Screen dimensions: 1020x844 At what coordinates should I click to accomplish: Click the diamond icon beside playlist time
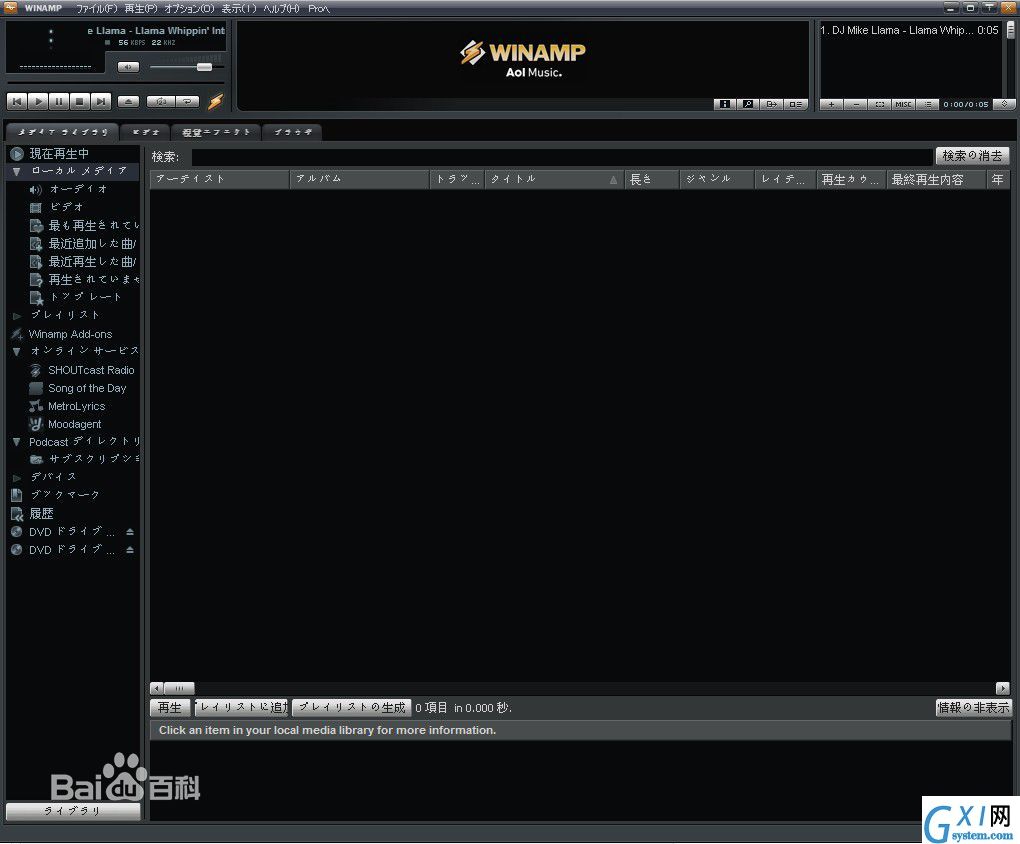pos(1004,104)
